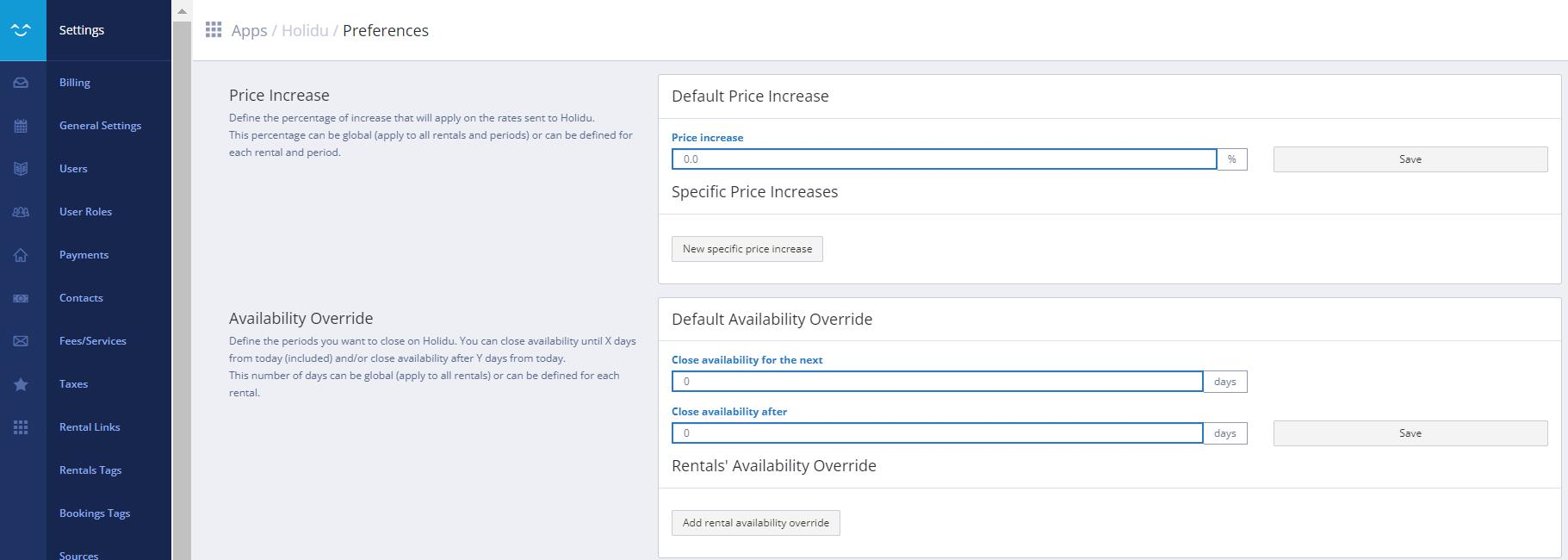Screen dimensions: 1568x560
Task: Open User Roles settings page
Action: pos(85,212)
